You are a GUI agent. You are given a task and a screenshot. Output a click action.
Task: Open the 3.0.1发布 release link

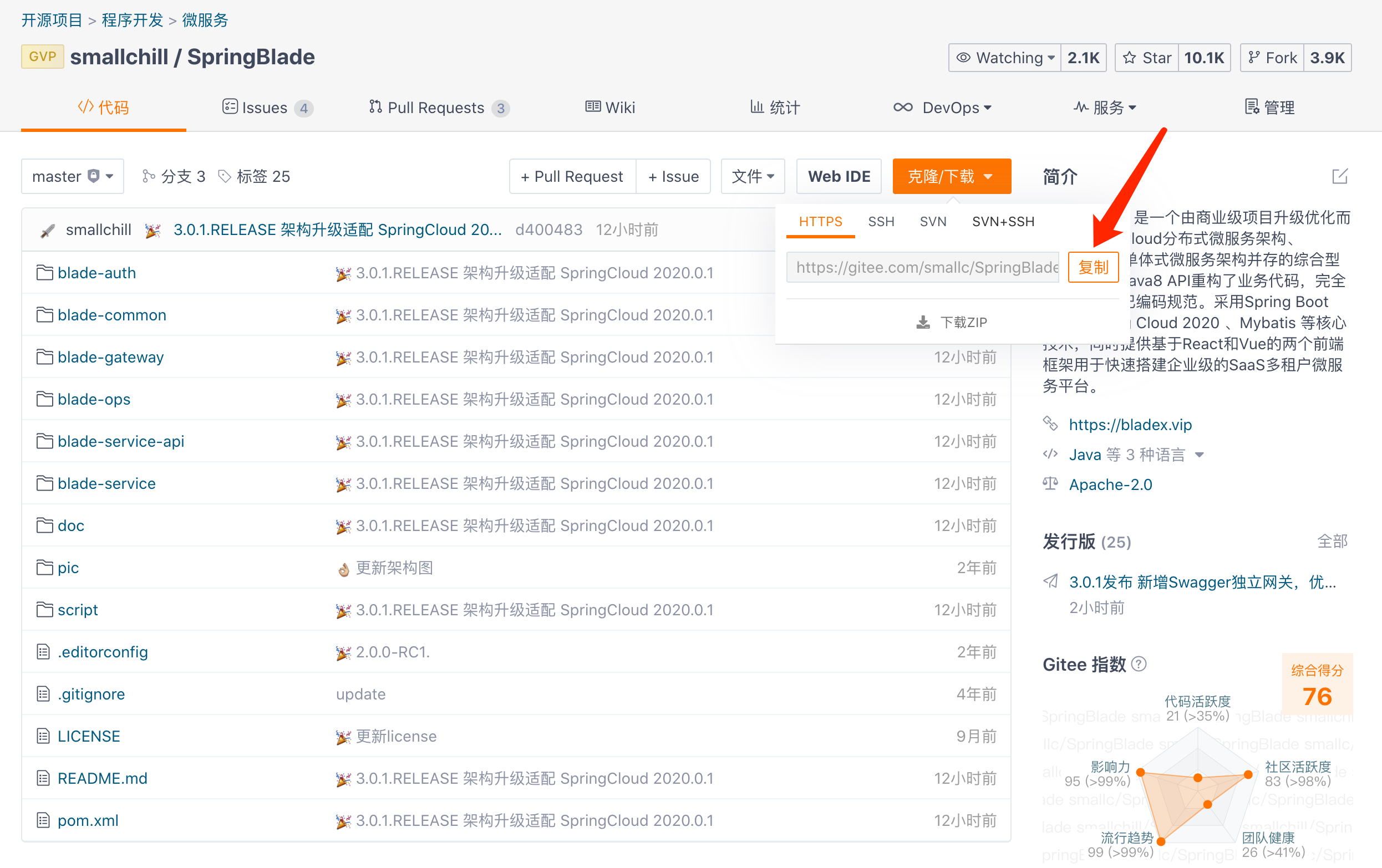[1203, 582]
